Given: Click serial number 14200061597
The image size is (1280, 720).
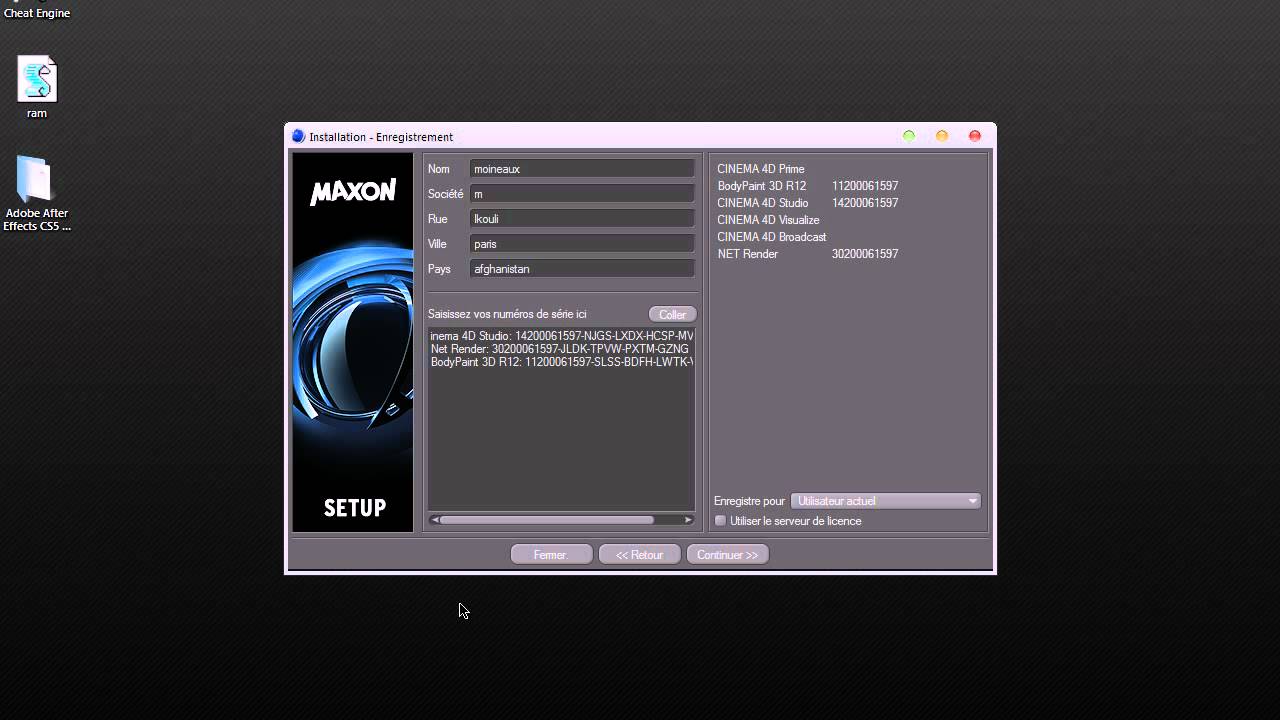Looking at the screenshot, I should 865,203.
